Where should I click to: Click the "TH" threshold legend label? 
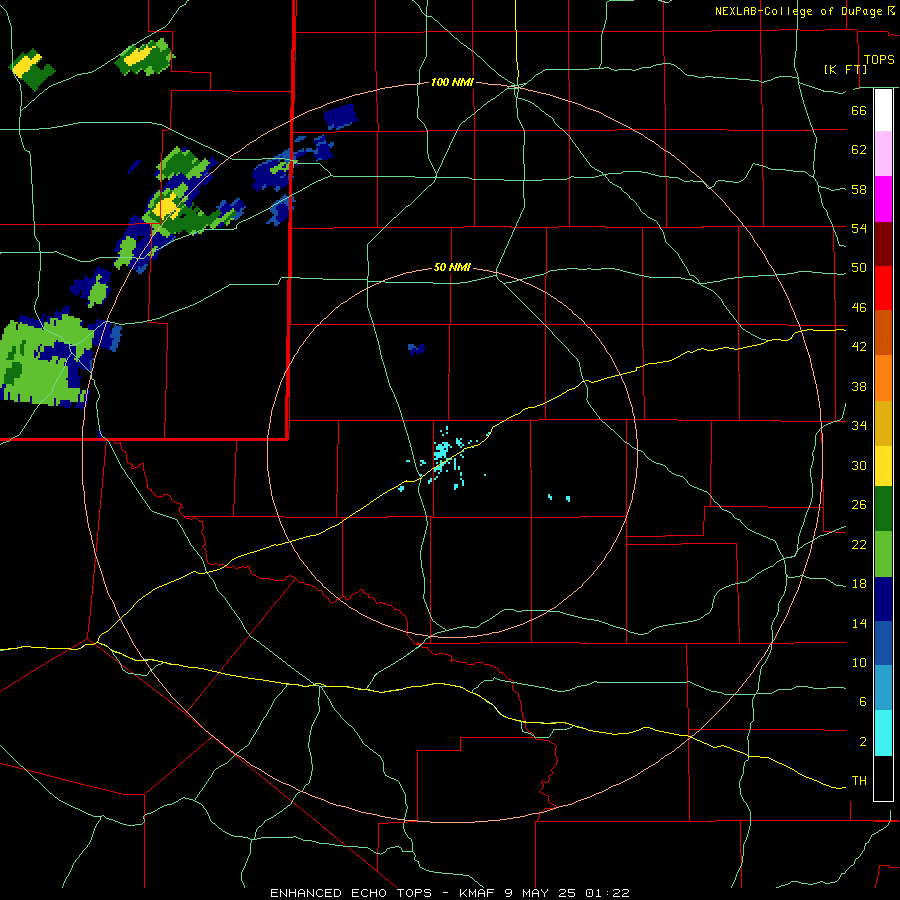859,781
